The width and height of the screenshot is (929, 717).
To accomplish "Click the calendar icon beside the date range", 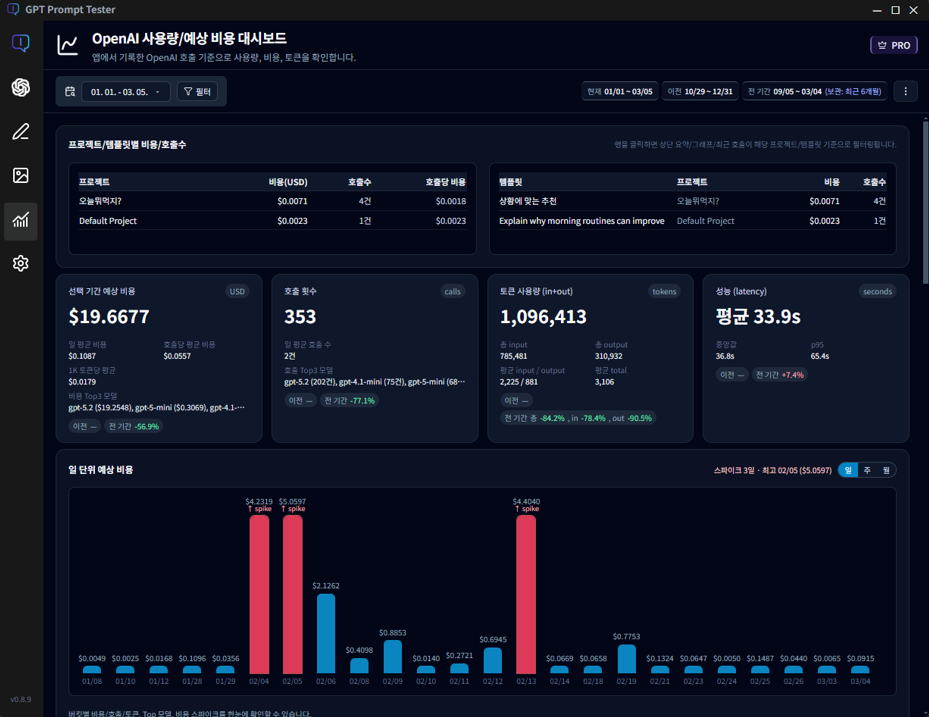I will click(x=70, y=91).
